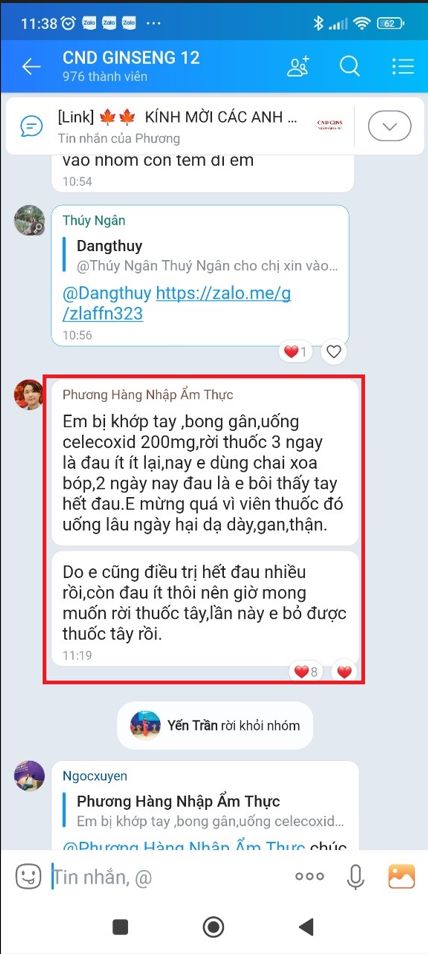Image resolution: width=428 pixels, height=954 pixels.
Task: Toggle heart reaction on Phương's message
Action: [345, 672]
